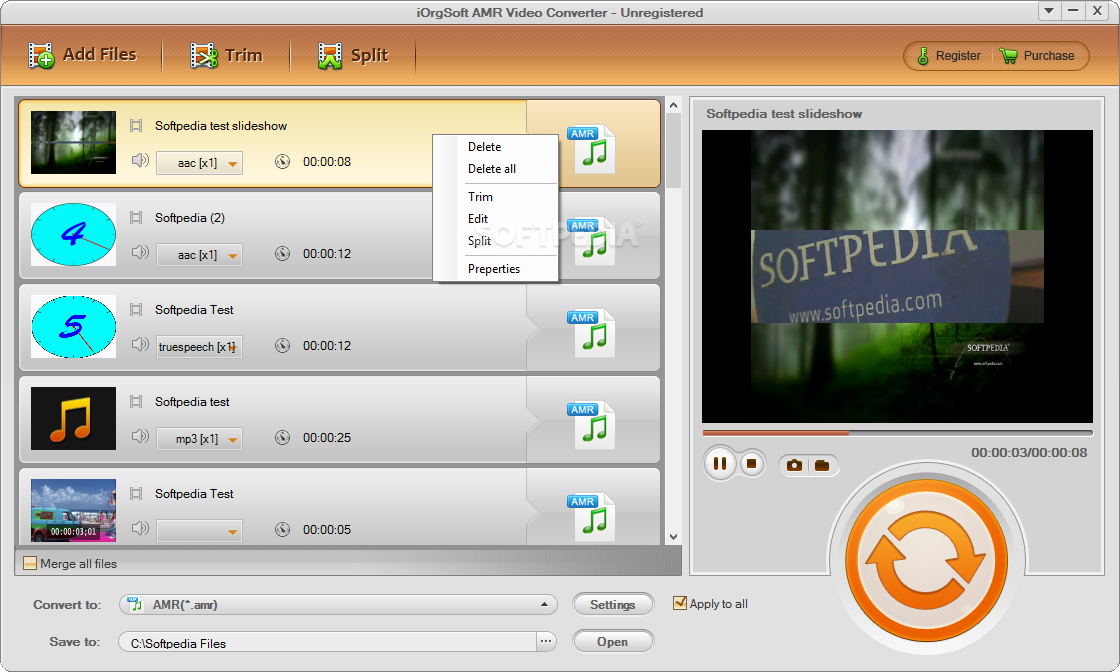The image size is (1120, 672).
Task: Click film icon next to Softpedia test slideshow
Action: [x=136, y=126]
